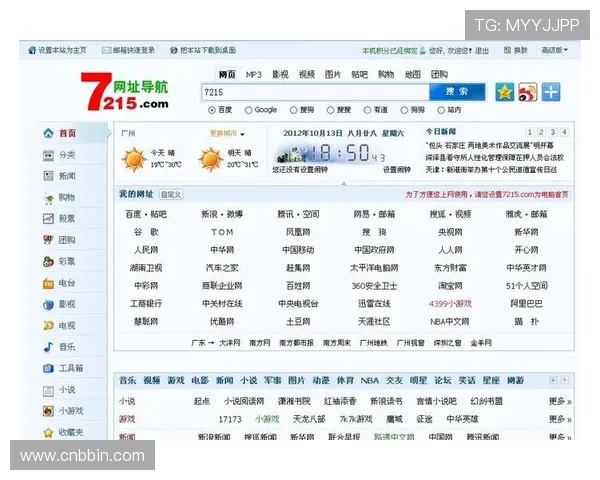
Task: Click the 设置本站为主页 house icon
Action: [x=32, y=50]
